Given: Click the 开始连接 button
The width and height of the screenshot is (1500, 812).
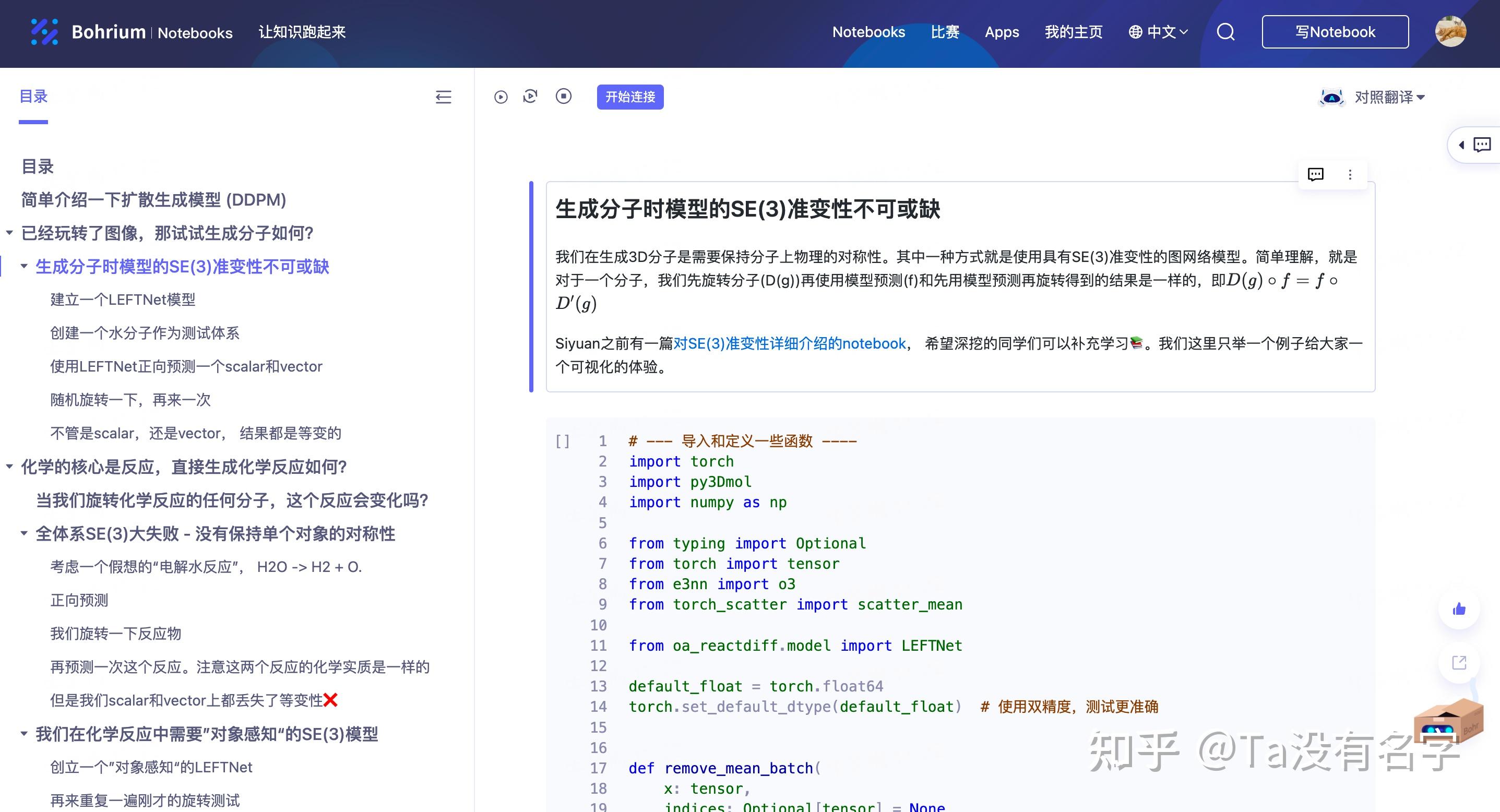Looking at the screenshot, I should (630, 97).
